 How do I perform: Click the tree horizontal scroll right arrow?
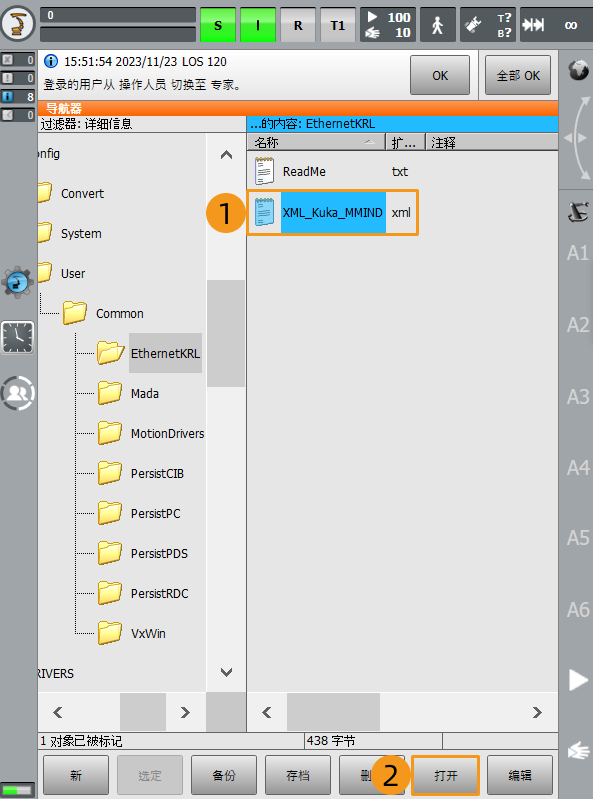coord(185,712)
